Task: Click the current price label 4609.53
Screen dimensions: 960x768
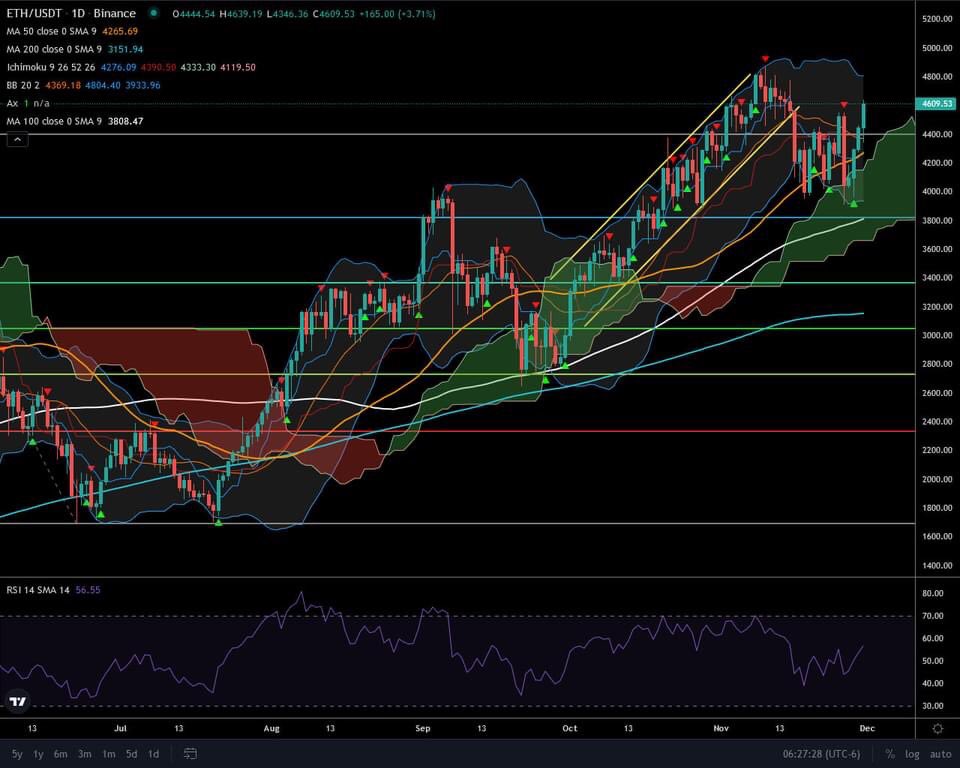Action: click(x=937, y=104)
